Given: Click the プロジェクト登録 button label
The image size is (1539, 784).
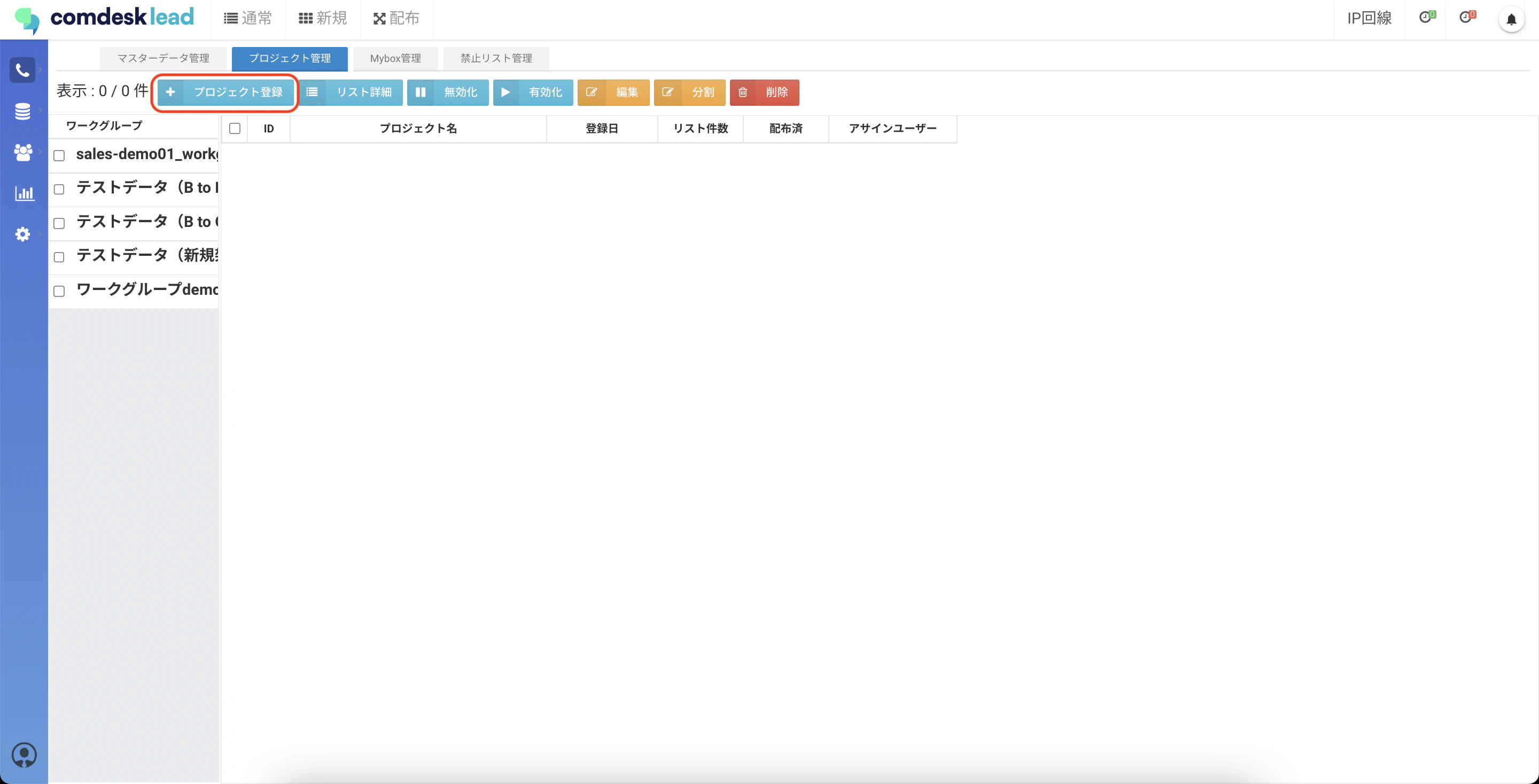Looking at the screenshot, I should point(238,92).
